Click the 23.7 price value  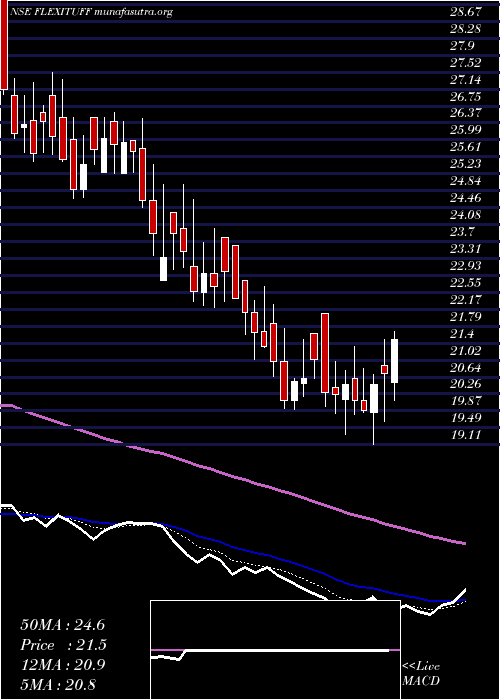point(462,233)
